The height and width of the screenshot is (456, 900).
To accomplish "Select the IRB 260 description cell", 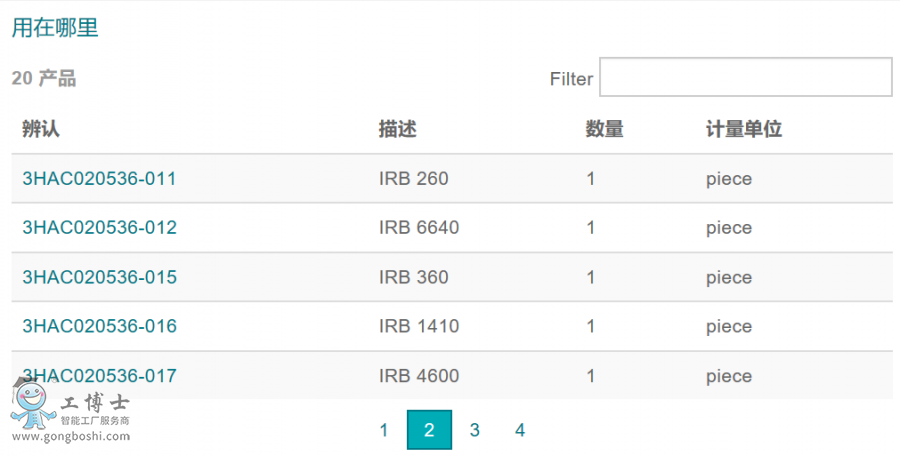I will pos(414,179).
